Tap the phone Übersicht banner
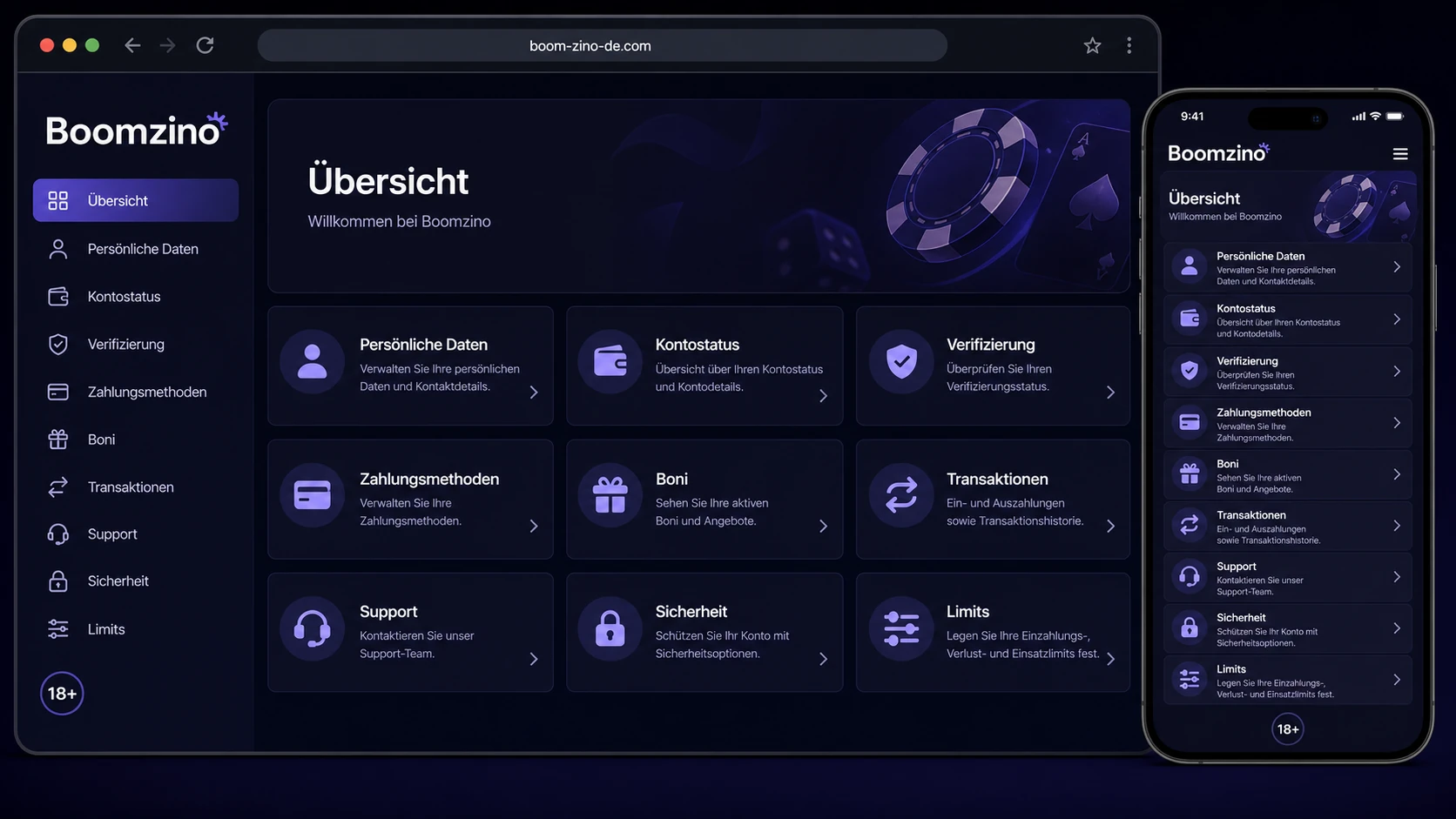This screenshot has height=819, width=1456. [1288, 206]
